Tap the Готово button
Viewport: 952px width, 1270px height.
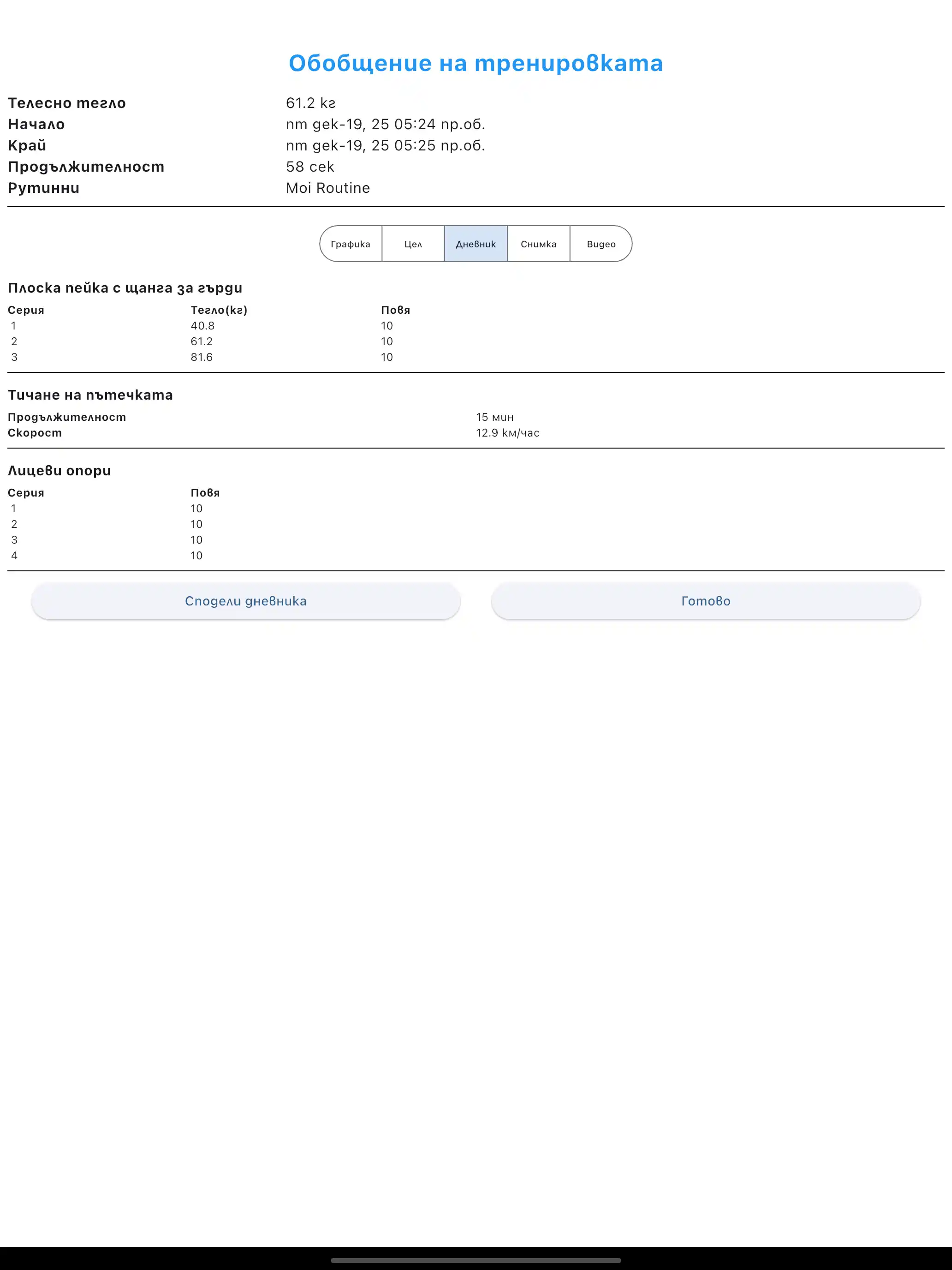tap(705, 601)
